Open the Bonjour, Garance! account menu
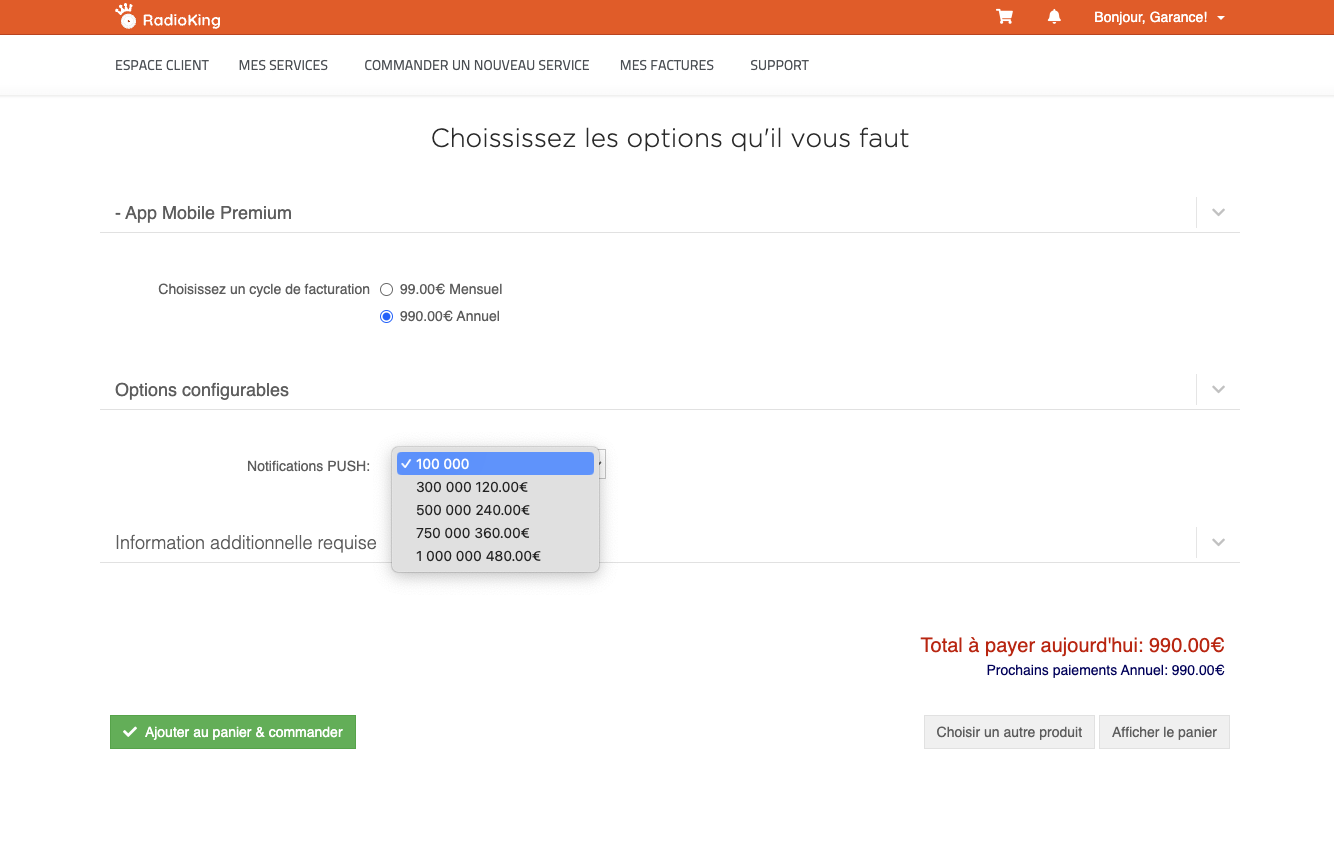This screenshot has height=854, width=1334. (x=1158, y=17)
